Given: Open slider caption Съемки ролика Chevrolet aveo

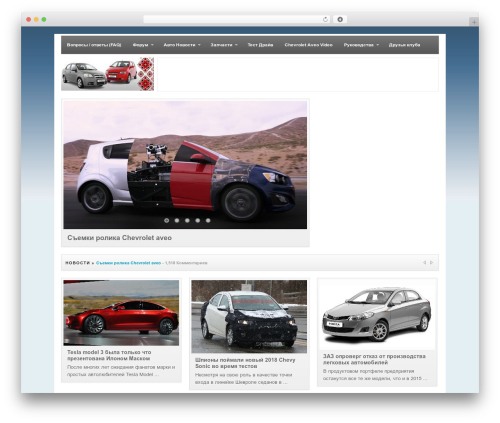Looking at the screenshot, I should point(119,238).
